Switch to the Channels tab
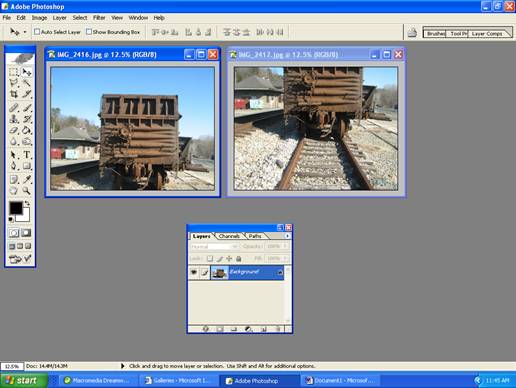 229,236
